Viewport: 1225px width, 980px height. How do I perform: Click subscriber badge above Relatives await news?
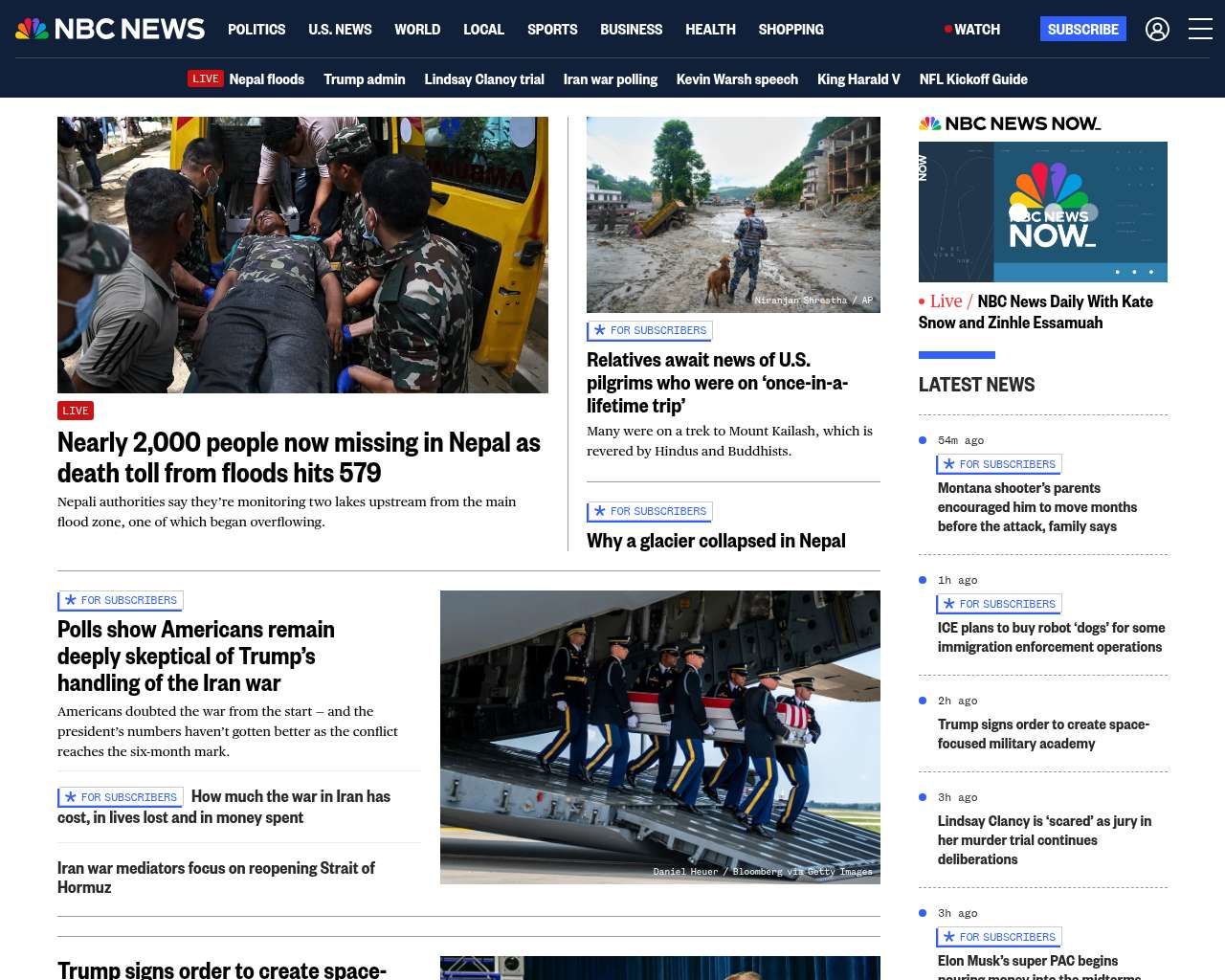pos(650,330)
